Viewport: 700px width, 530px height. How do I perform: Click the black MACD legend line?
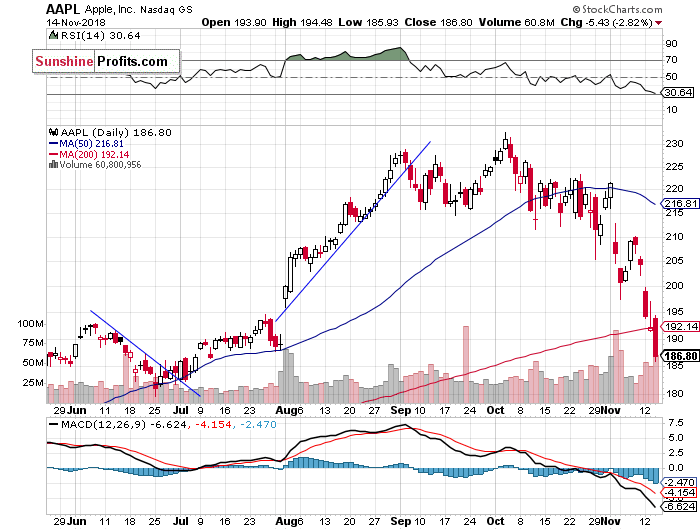tap(54, 424)
